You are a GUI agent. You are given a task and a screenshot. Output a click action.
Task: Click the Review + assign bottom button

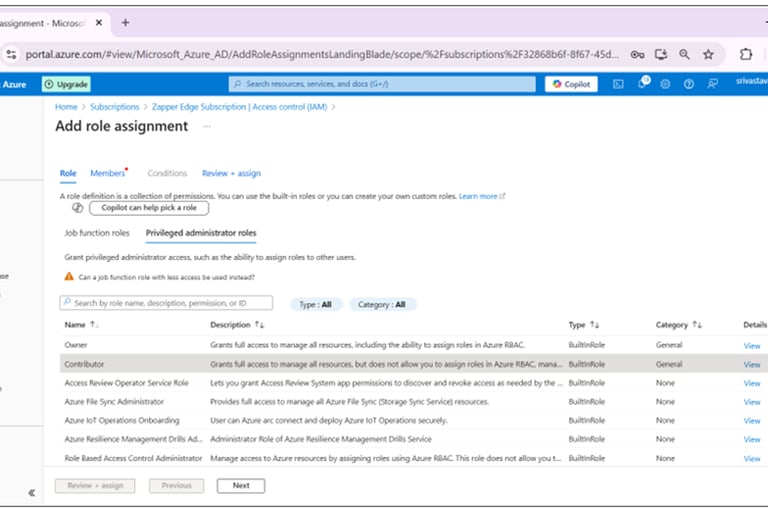click(x=95, y=486)
